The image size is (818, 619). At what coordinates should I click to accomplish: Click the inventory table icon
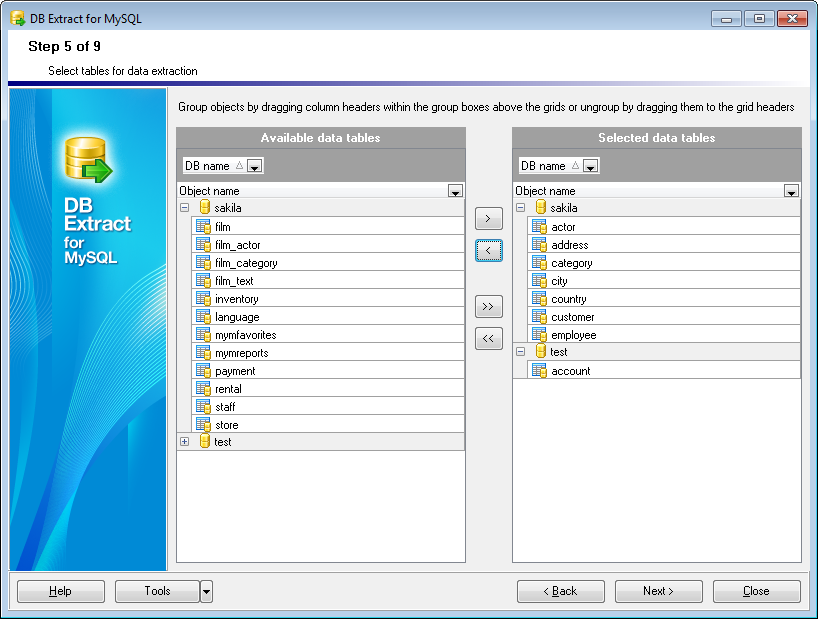pyautogui.click(x=203, y=299)
